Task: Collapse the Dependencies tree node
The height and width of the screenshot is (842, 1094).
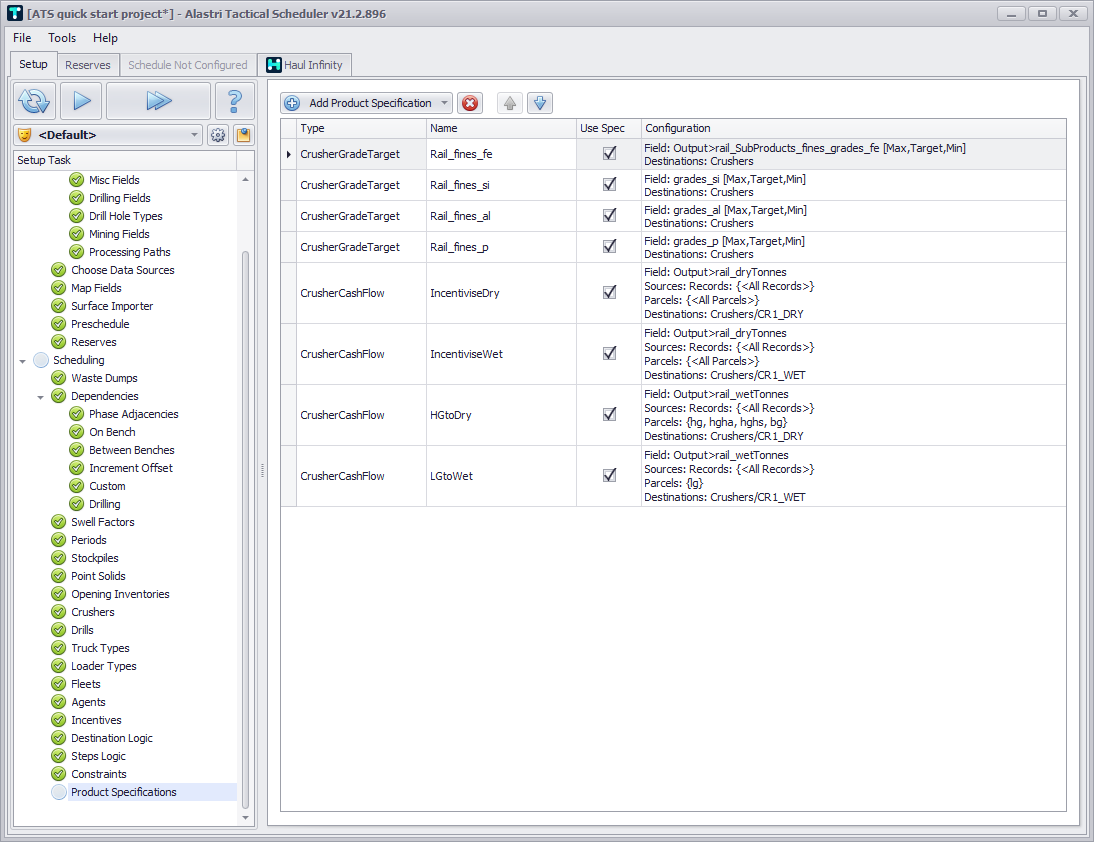Action: tap(41, 397)
